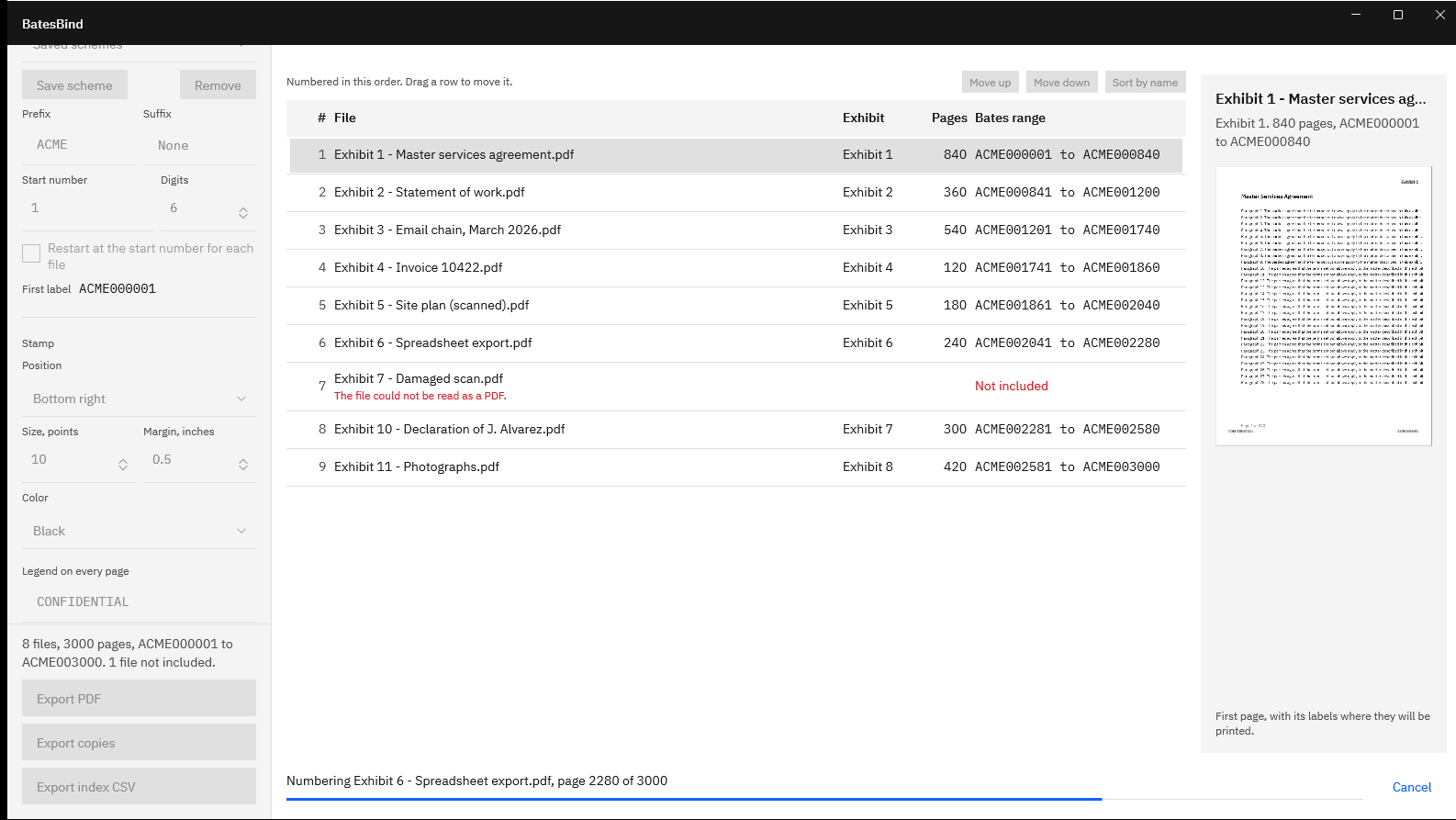1456x820 pixels.
Task: Select Exhibit 11 - Photographs.pdf
Action: (x=736, y=466)
